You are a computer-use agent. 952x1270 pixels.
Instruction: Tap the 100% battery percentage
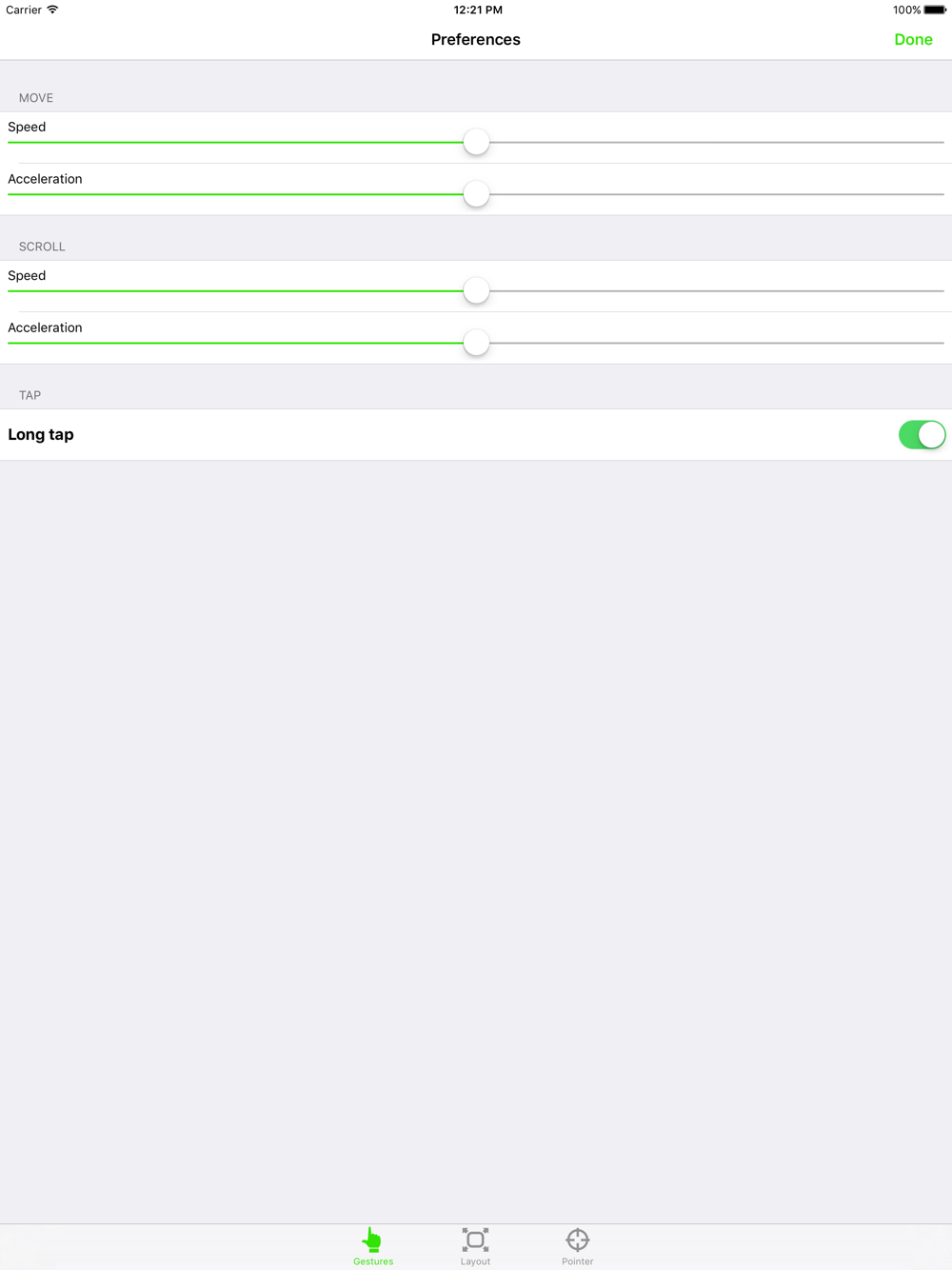click(906, 10)
